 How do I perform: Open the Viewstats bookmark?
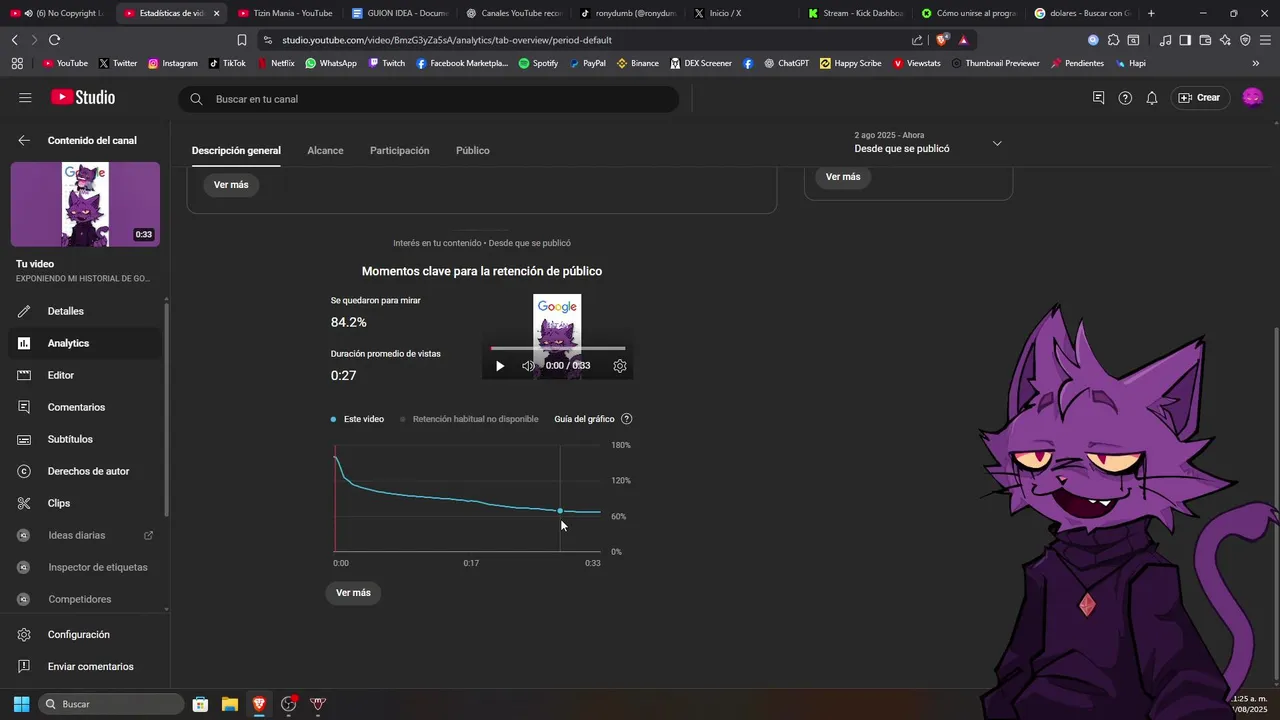coord(916,63)
